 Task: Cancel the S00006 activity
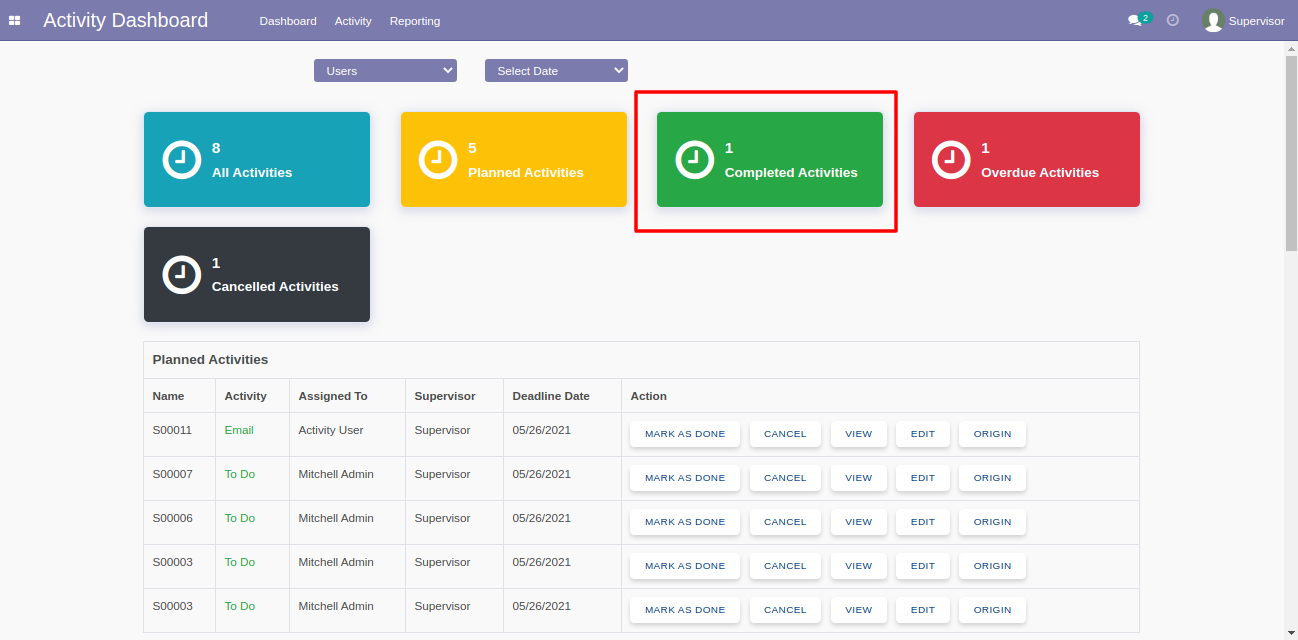[785, 522]
